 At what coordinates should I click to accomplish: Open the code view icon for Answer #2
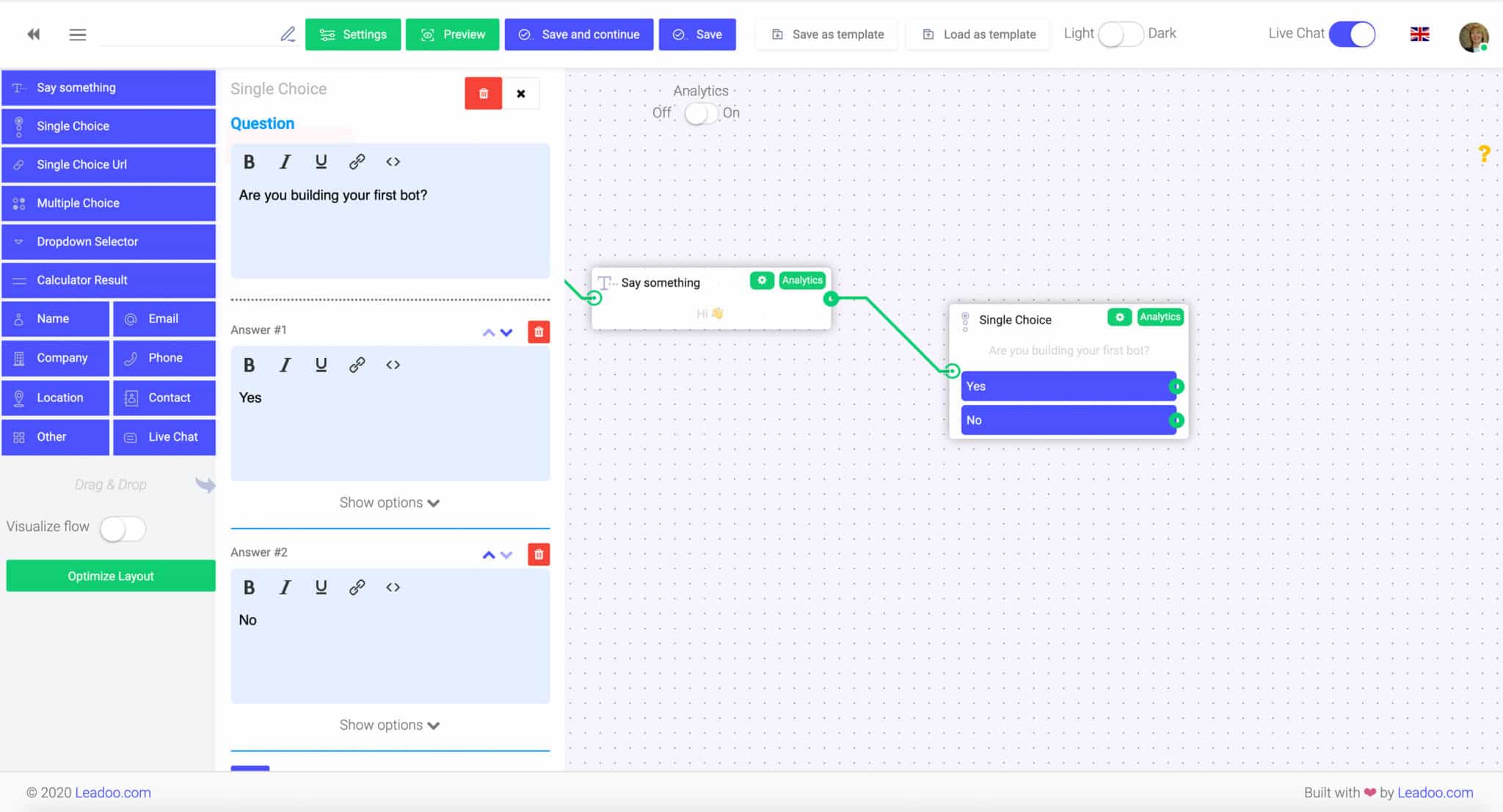tap(393, 587)
